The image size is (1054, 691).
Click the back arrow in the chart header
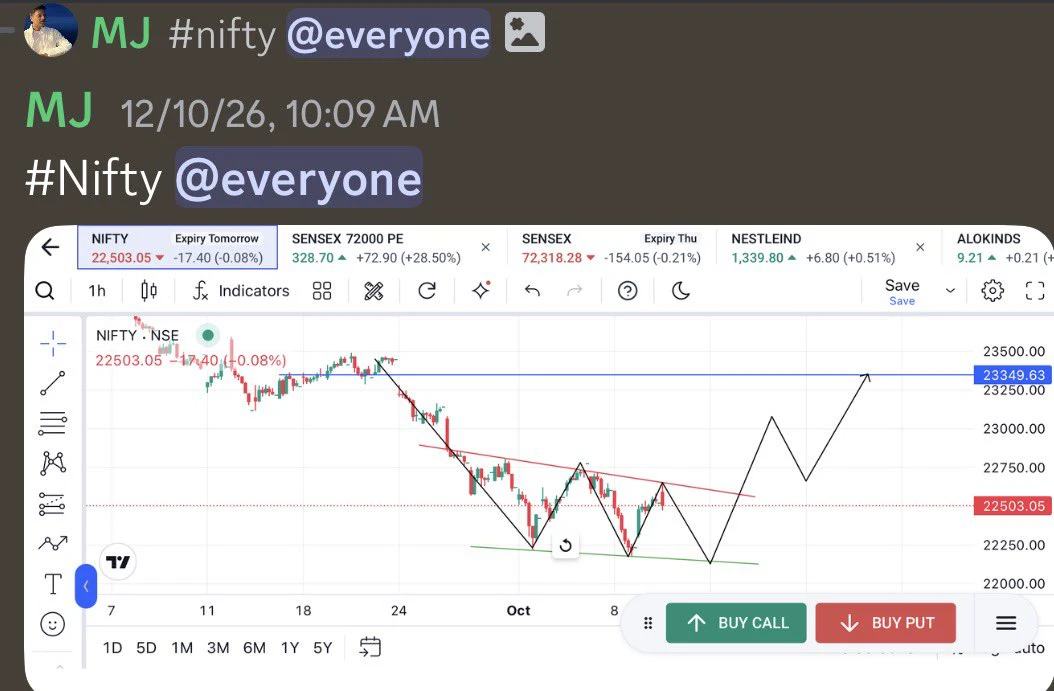(50, 247)
